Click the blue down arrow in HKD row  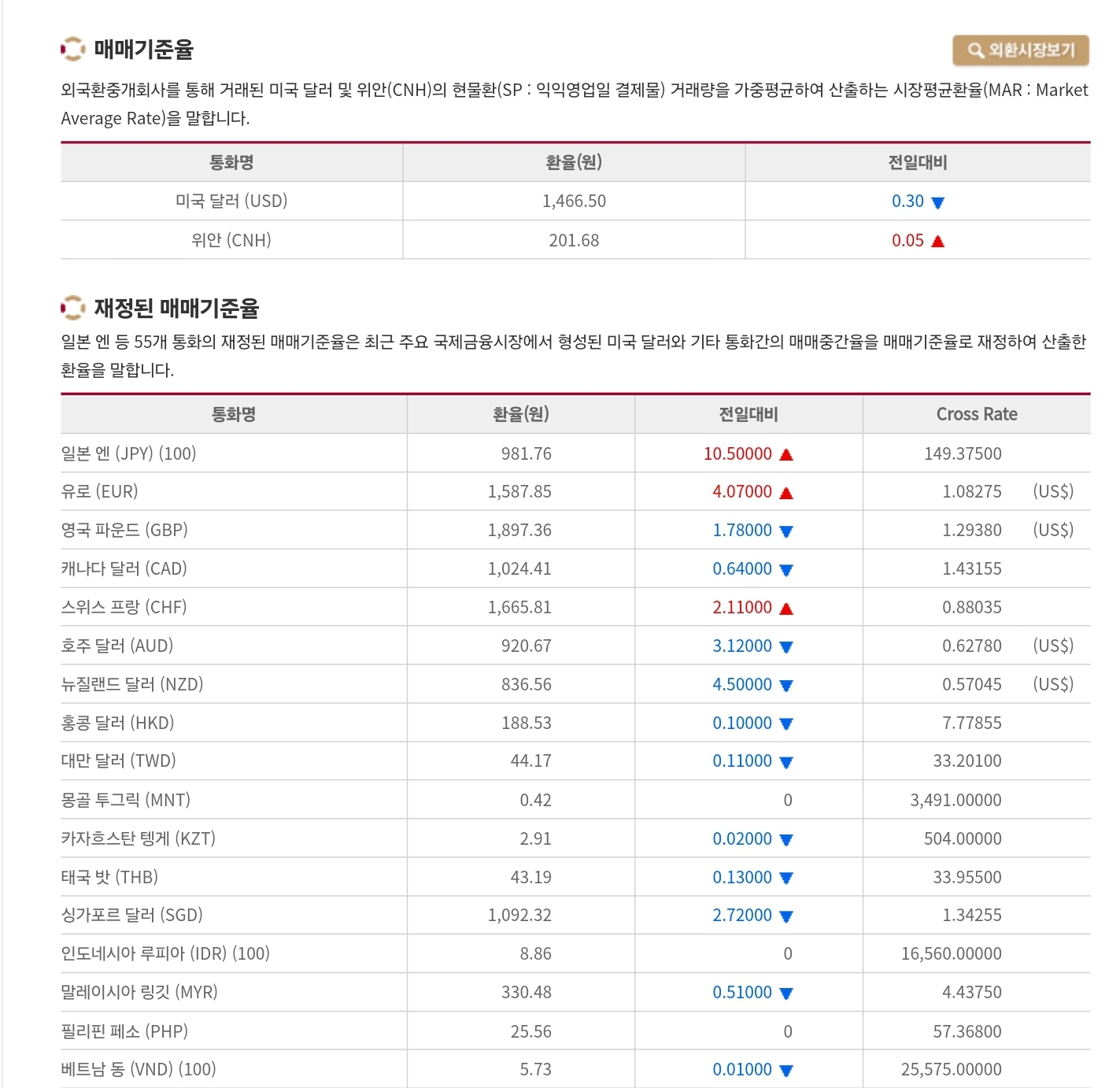pos(786,723)
